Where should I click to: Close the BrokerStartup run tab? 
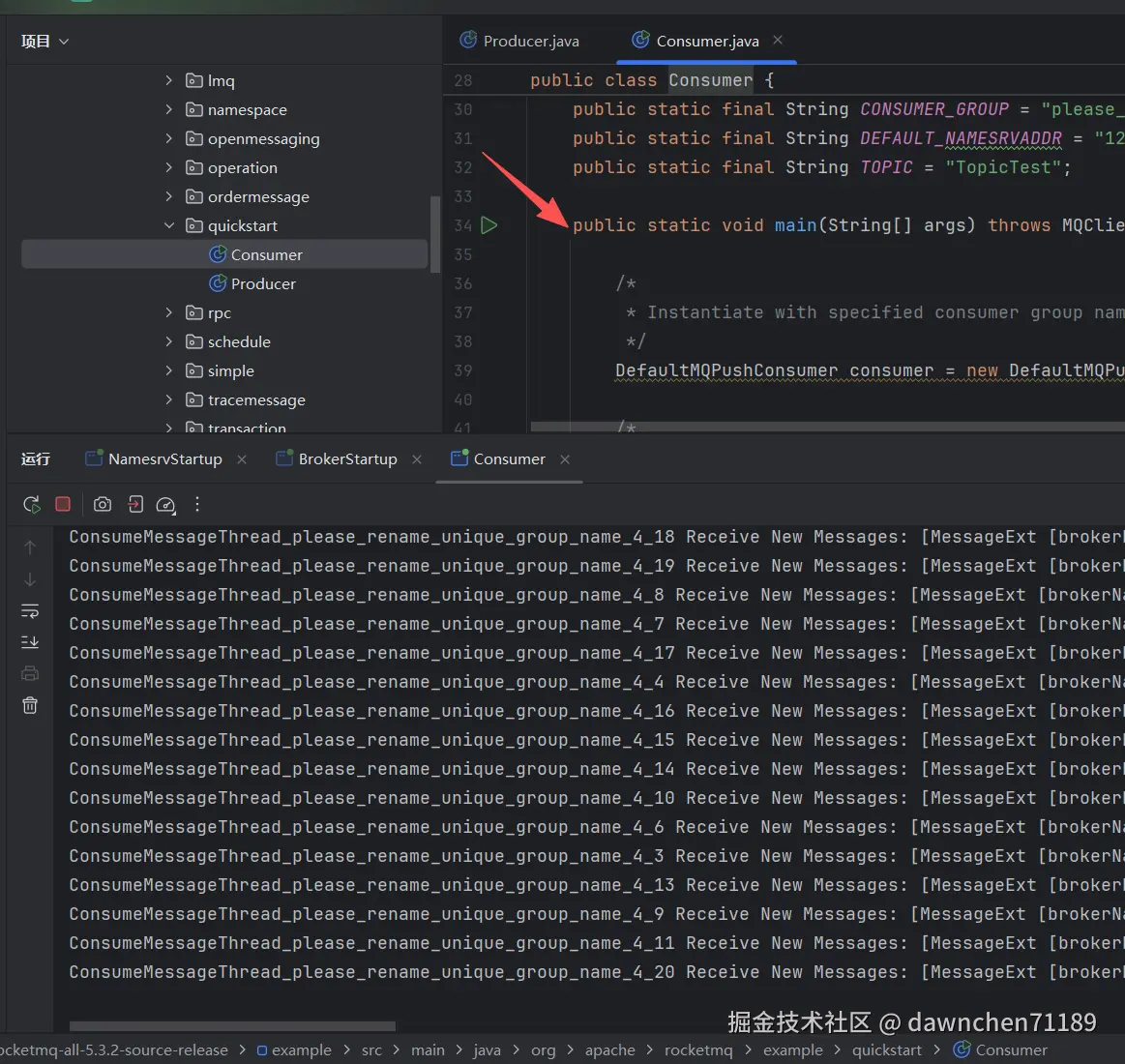(x=417, y=459)
